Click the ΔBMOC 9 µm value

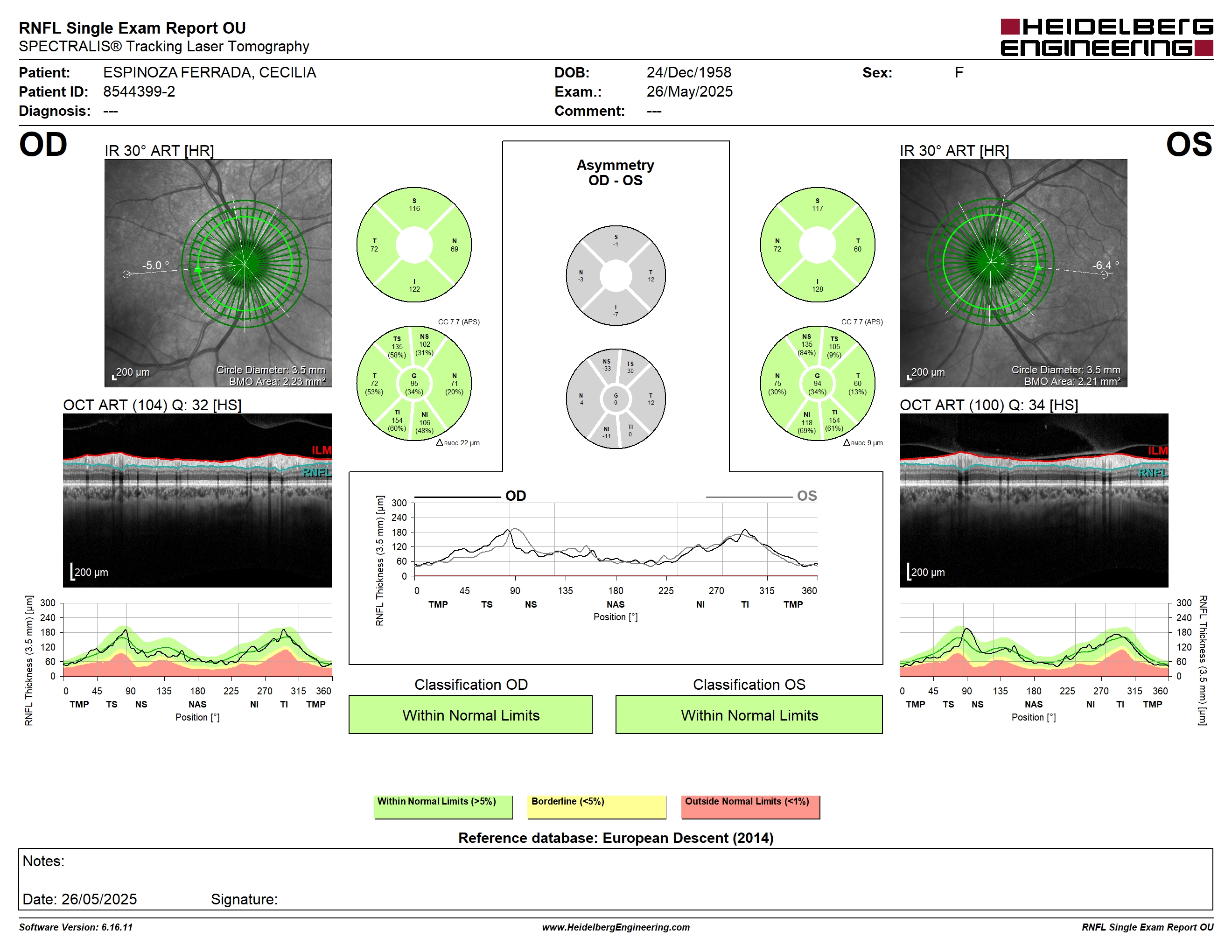pyautogui.click(x=863, y=443)
